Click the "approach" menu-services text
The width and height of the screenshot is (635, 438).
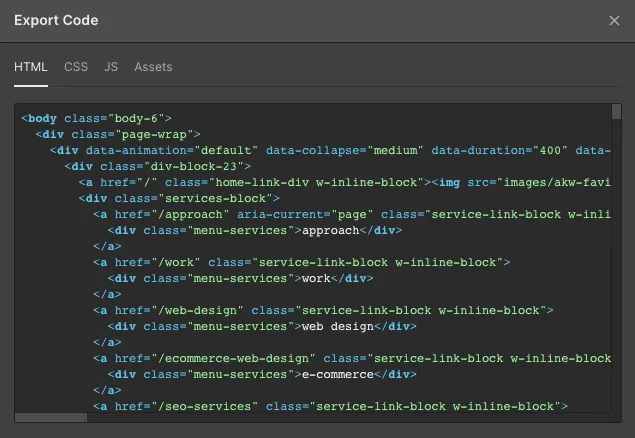pos(331,230)
